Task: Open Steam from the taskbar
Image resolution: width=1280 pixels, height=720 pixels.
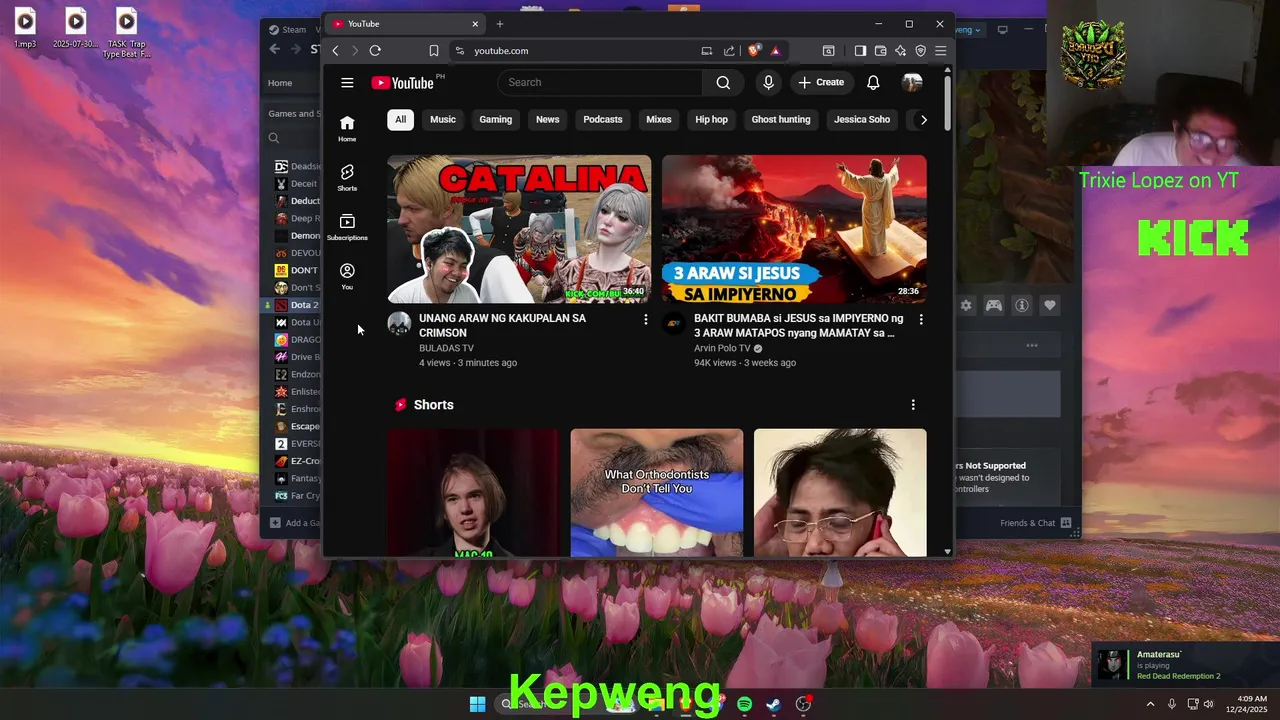Action: (x=773, y=704)
